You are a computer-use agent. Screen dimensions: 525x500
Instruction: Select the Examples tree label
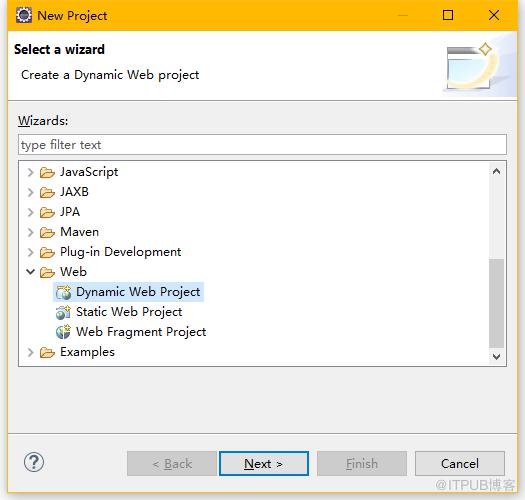pyautogui.click(x=87, y=352)
